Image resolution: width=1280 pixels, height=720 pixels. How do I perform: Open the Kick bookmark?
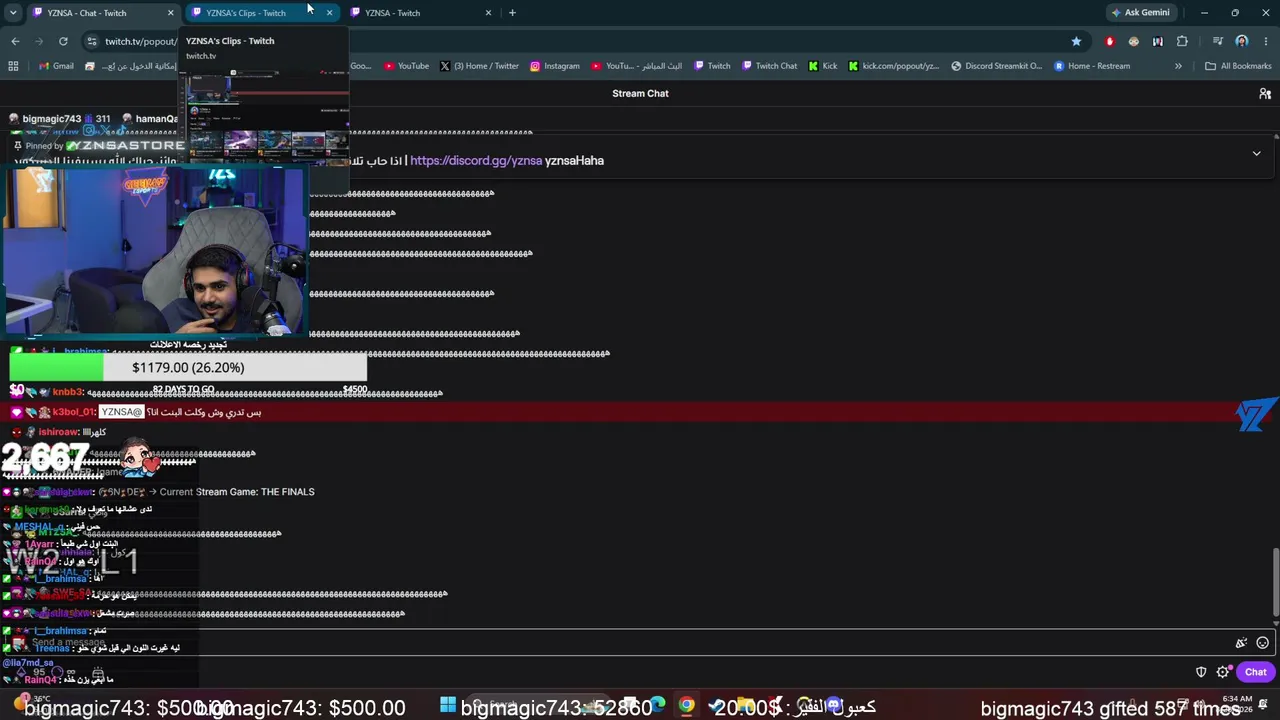[x=824, y=66]
